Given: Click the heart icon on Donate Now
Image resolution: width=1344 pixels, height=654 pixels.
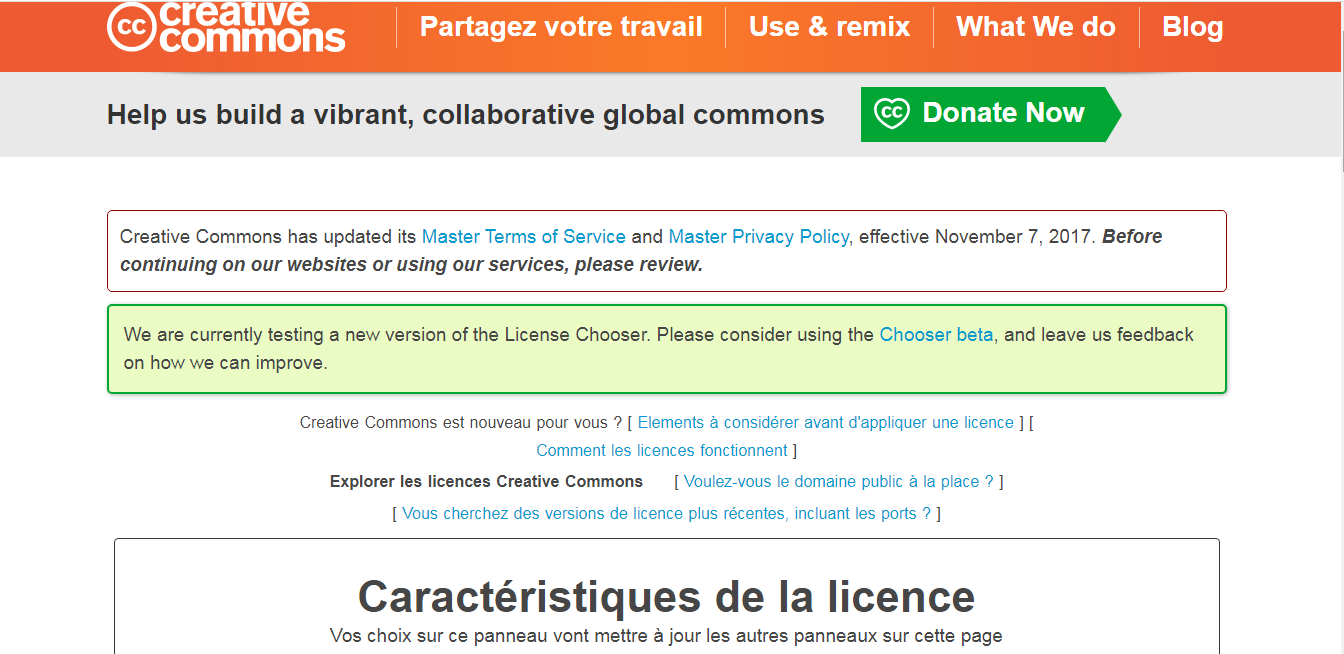Looking at the screenshot, I should 891,113.
